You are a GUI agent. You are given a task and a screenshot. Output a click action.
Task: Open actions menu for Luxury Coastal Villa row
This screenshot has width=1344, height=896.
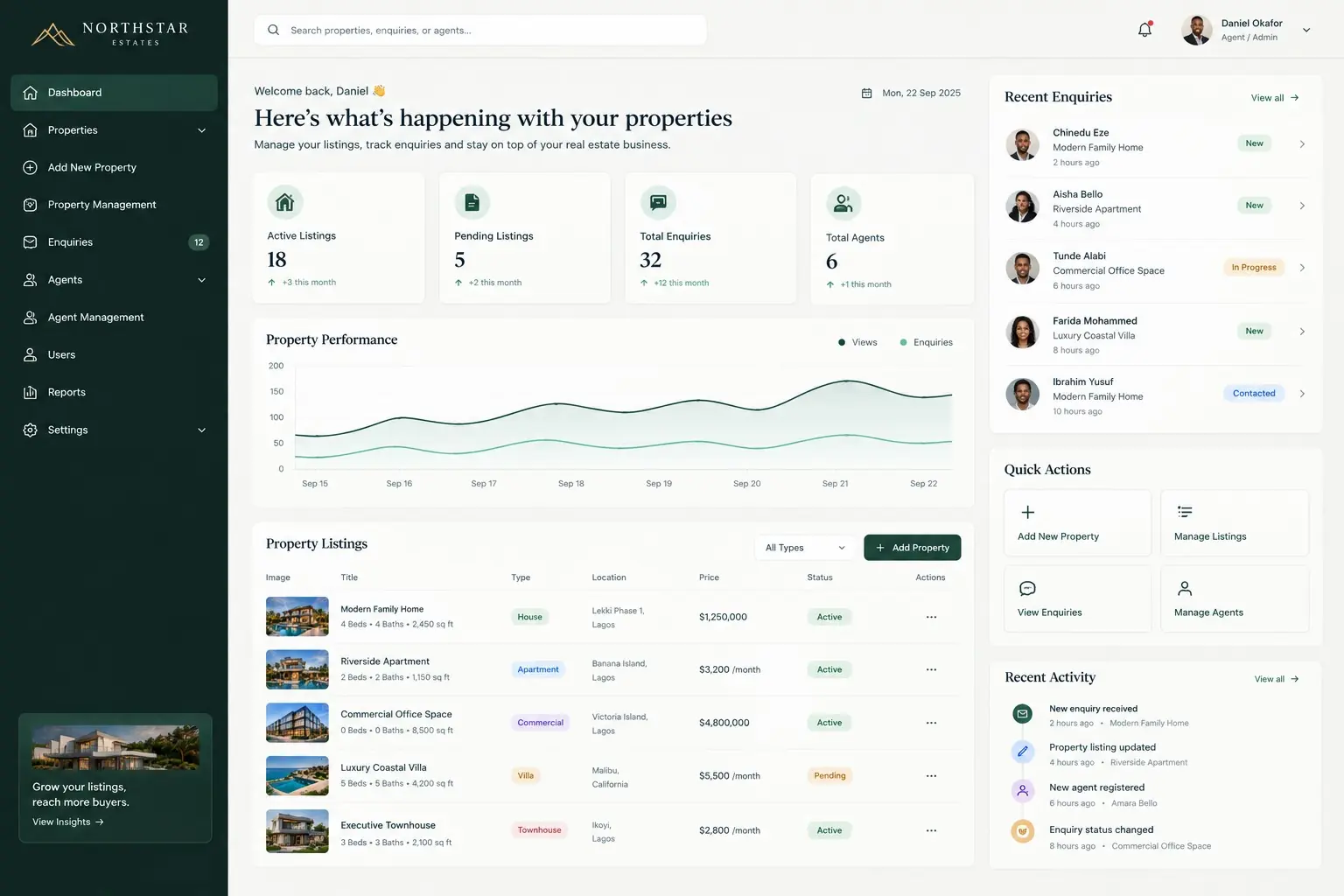coord(931,776)
